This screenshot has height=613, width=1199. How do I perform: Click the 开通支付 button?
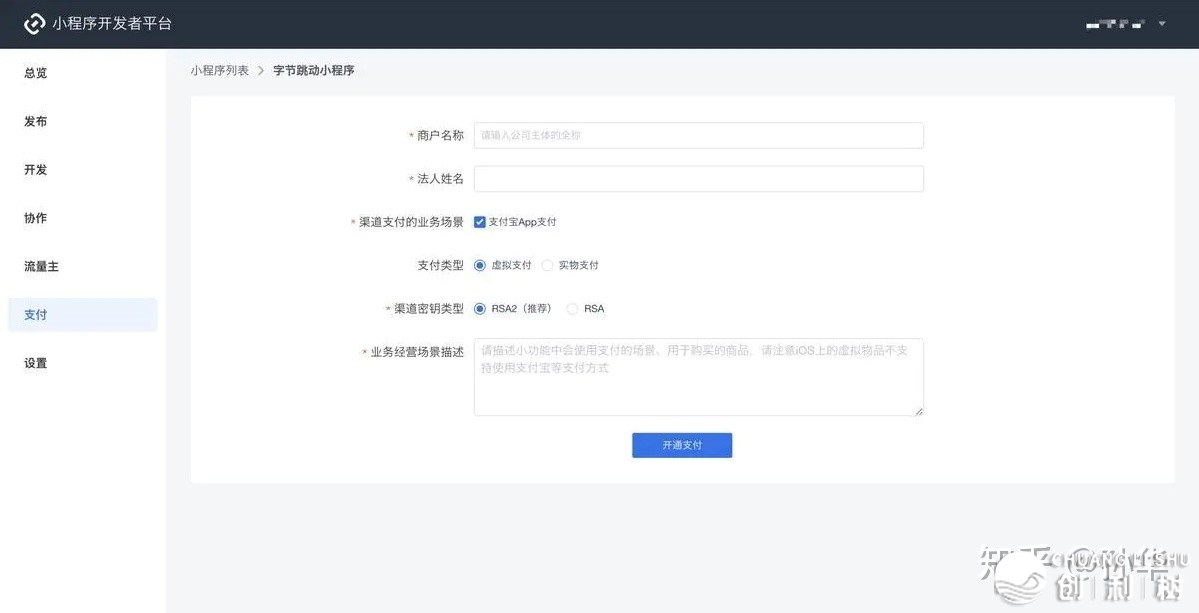pos(682,445)
